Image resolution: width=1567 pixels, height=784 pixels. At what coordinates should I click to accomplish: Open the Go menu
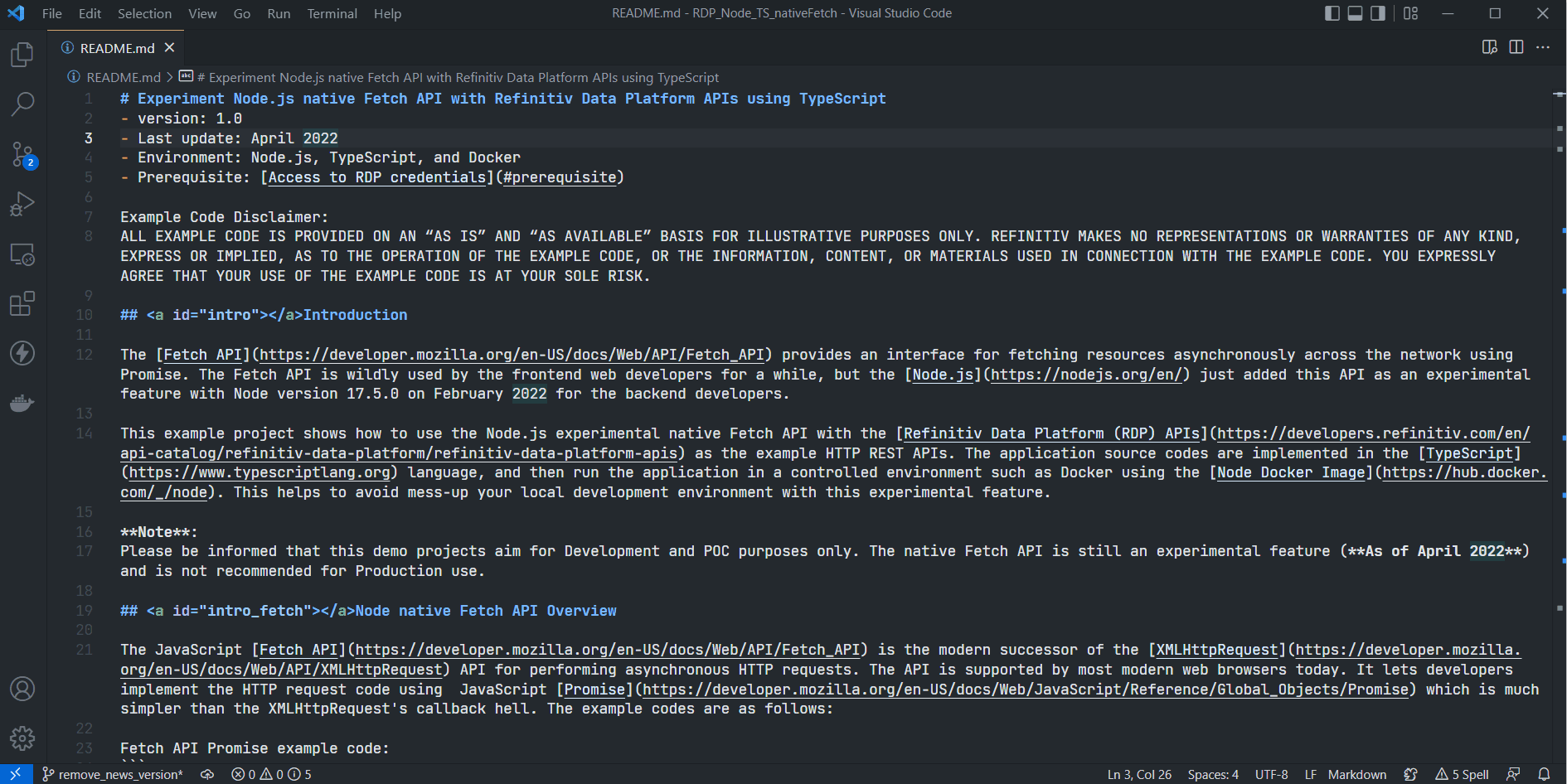242,13
